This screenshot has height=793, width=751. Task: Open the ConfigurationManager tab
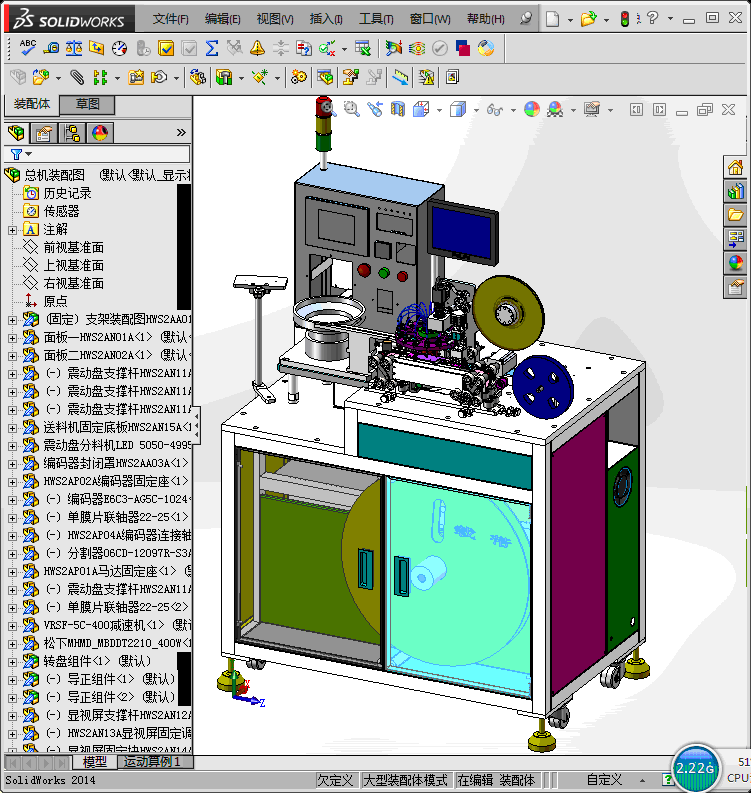(x=72, y=133)
